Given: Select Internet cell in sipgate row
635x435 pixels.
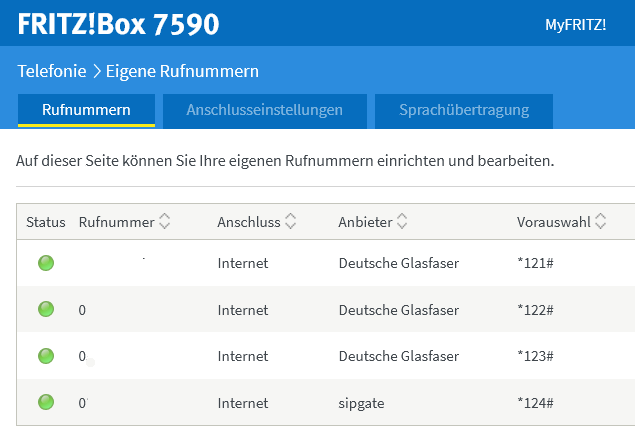Looking at the screenshot, I should (x=243, y=403).
